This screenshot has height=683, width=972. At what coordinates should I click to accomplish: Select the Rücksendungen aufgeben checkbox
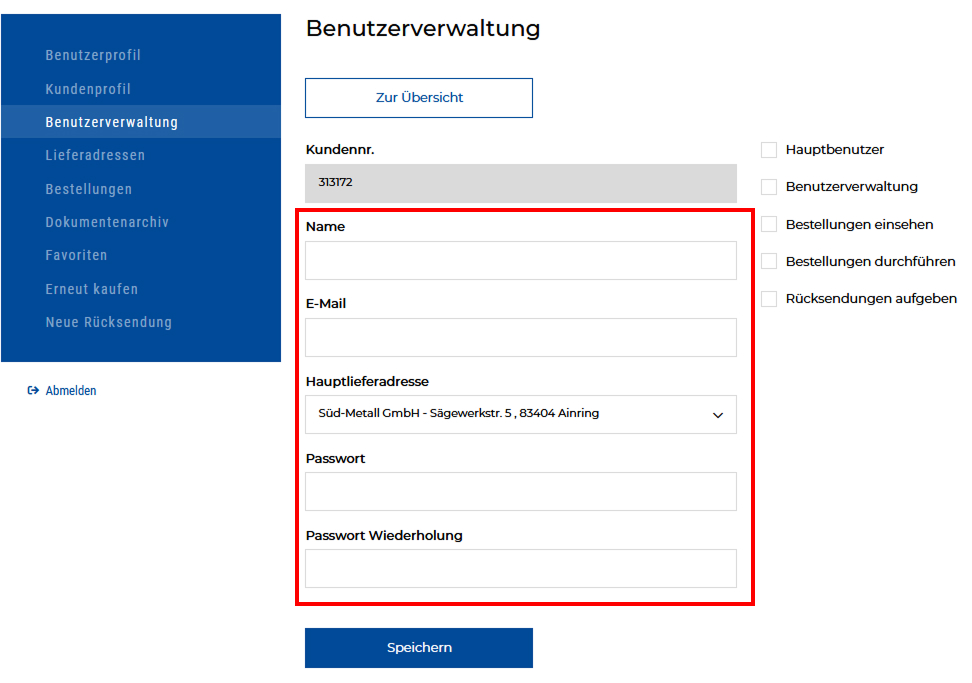(x=769, y=299)
